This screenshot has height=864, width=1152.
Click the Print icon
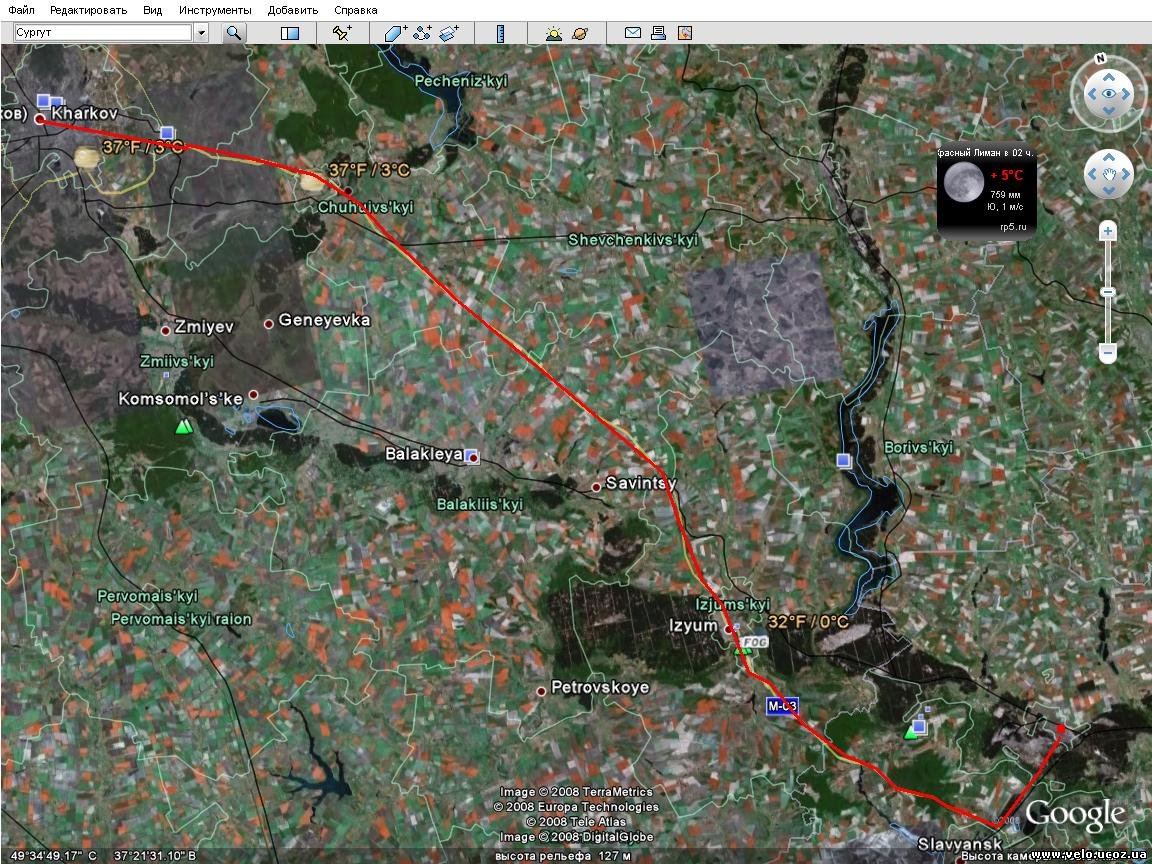[658, 33]
